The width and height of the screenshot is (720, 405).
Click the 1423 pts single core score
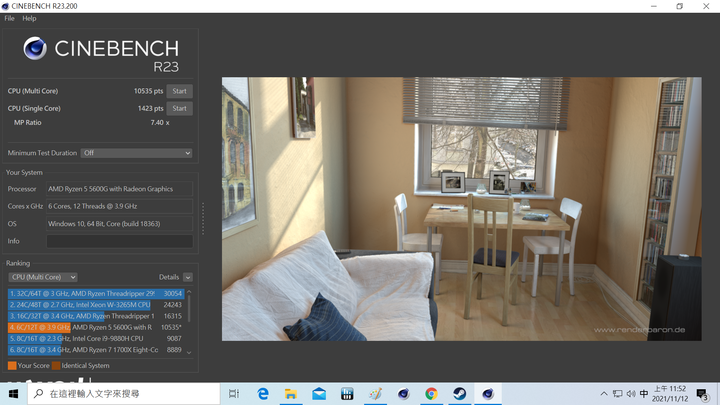pyautogui.click(x=151, y=108)
